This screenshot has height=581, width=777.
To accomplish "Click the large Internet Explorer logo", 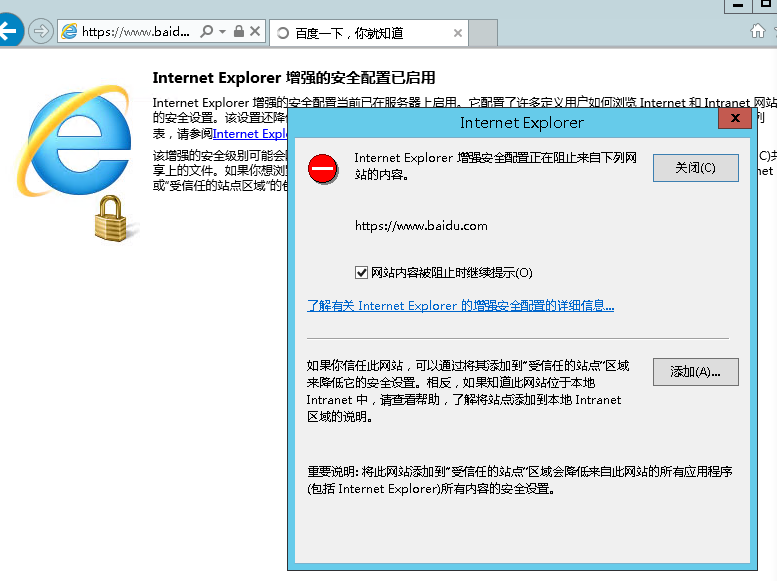I will pyautogui.click(x=74, y=141).
